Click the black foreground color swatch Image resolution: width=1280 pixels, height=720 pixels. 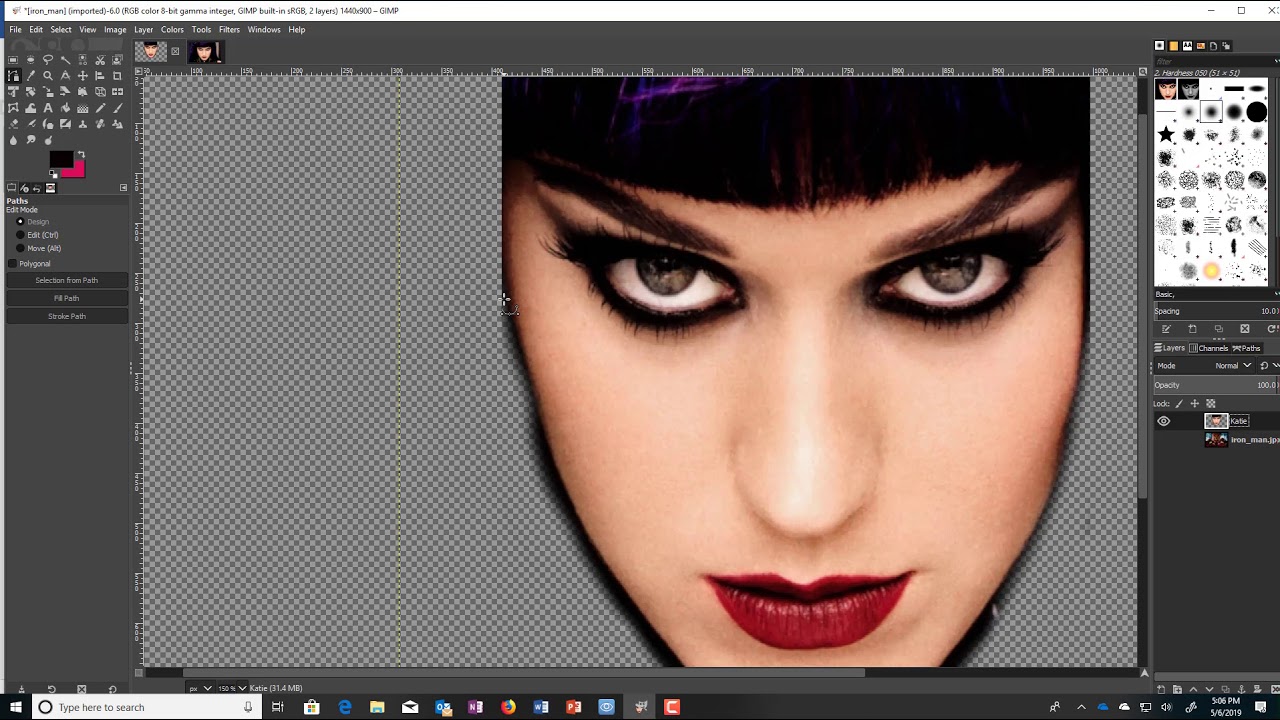point(61,159)
